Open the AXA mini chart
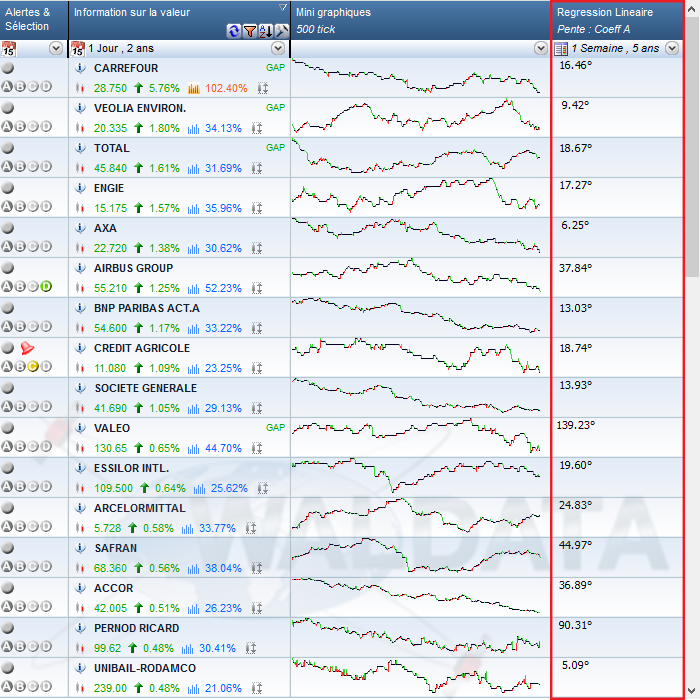This screenshot has width=700, height=700. (416, 236)
